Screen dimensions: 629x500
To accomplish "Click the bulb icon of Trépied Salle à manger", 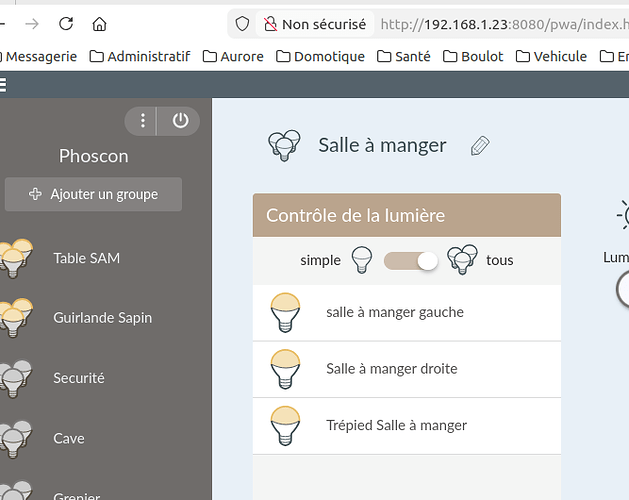I will 286,426.
